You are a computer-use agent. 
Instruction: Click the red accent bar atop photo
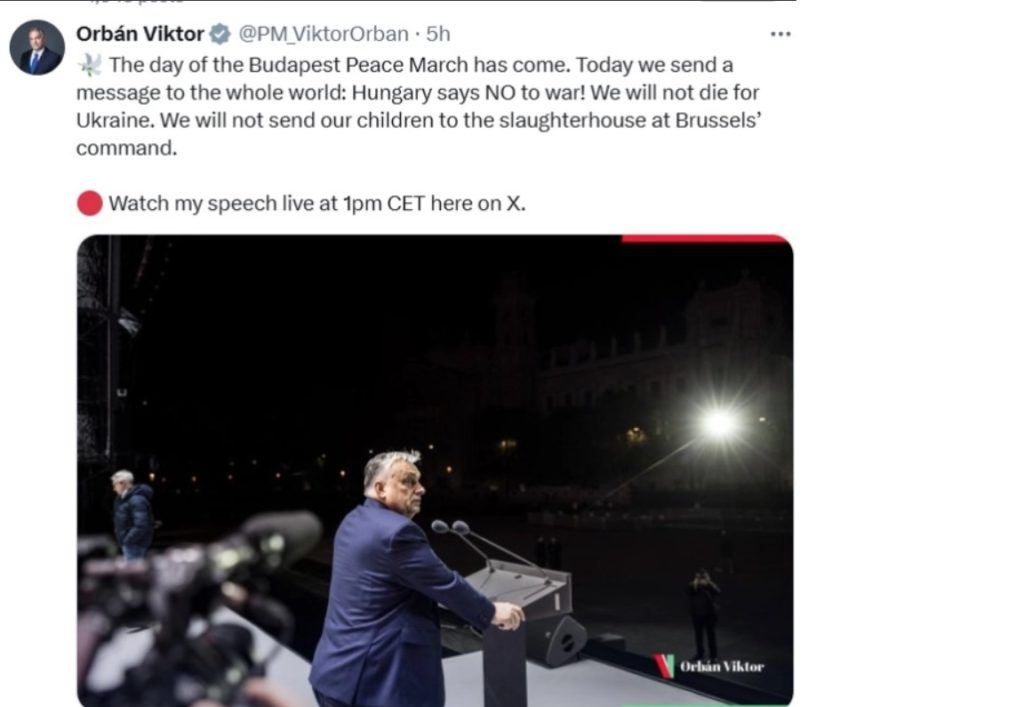[705, 240]
